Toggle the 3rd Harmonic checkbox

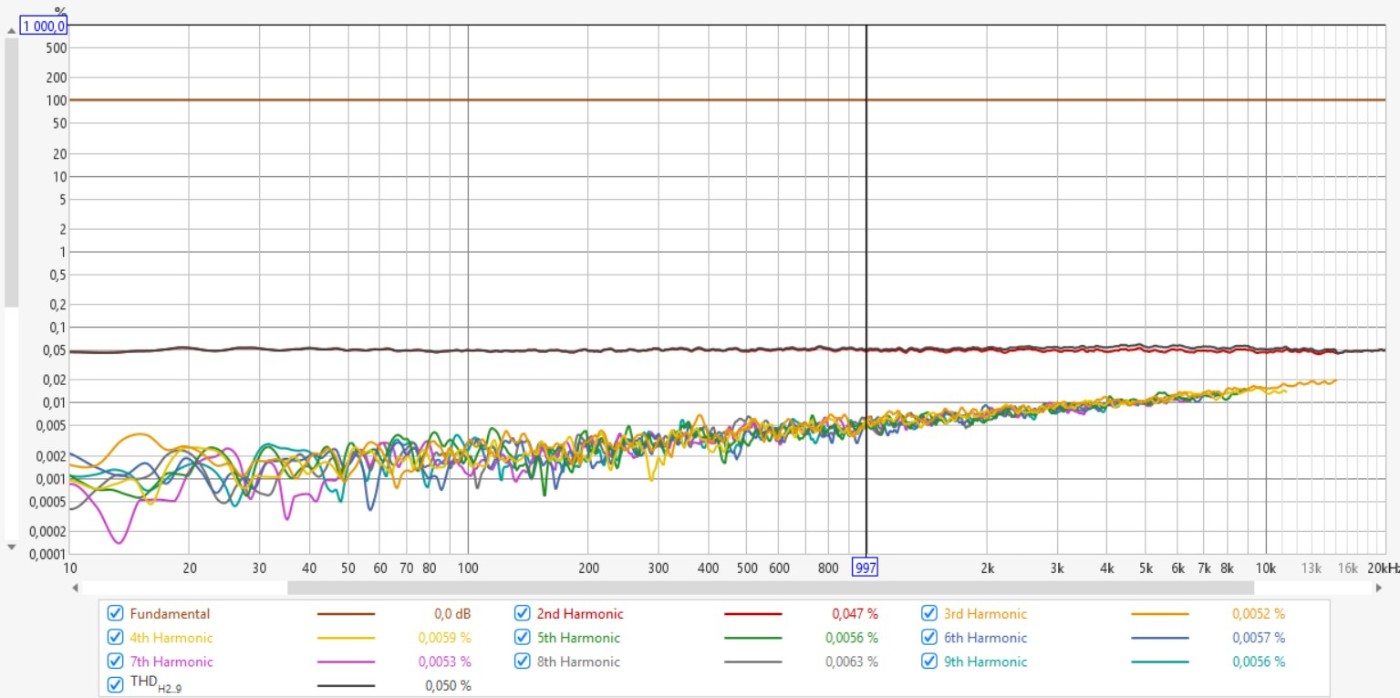tap(929, 614)
